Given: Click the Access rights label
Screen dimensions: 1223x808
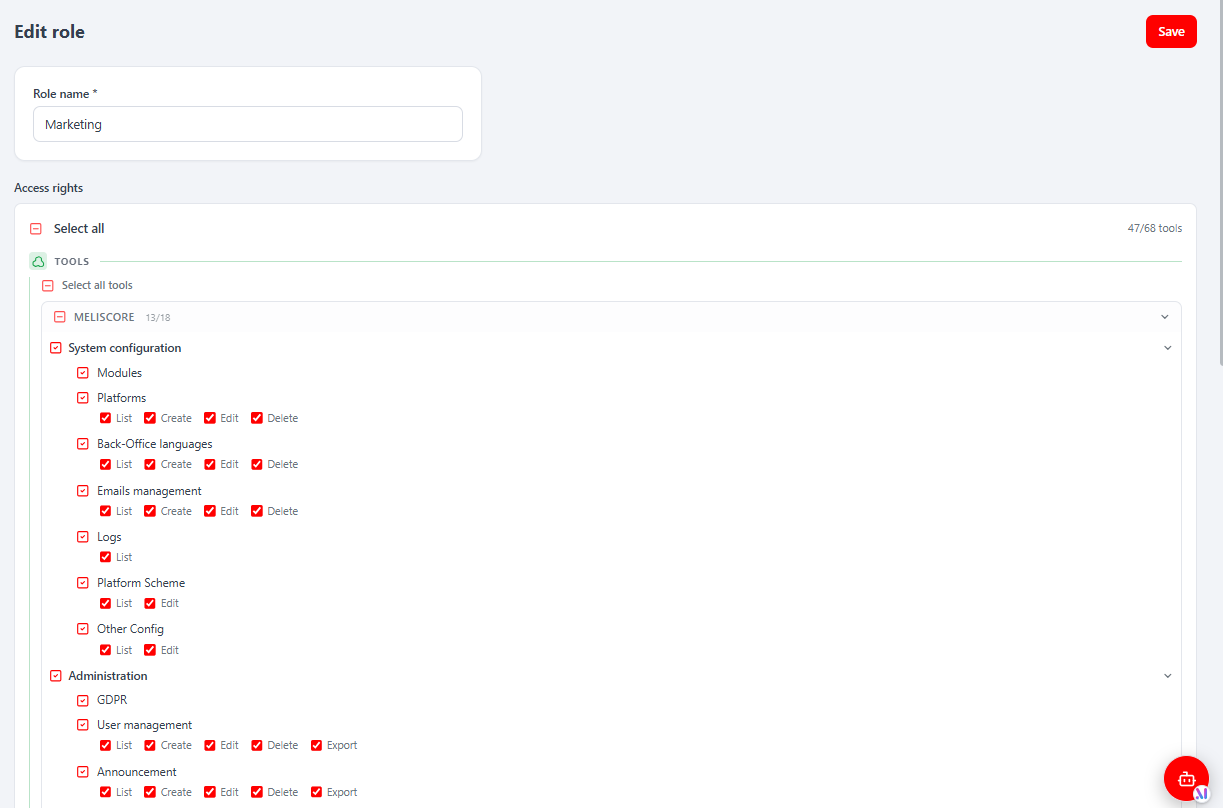Looking at the screenshot, I should [49, 188].
